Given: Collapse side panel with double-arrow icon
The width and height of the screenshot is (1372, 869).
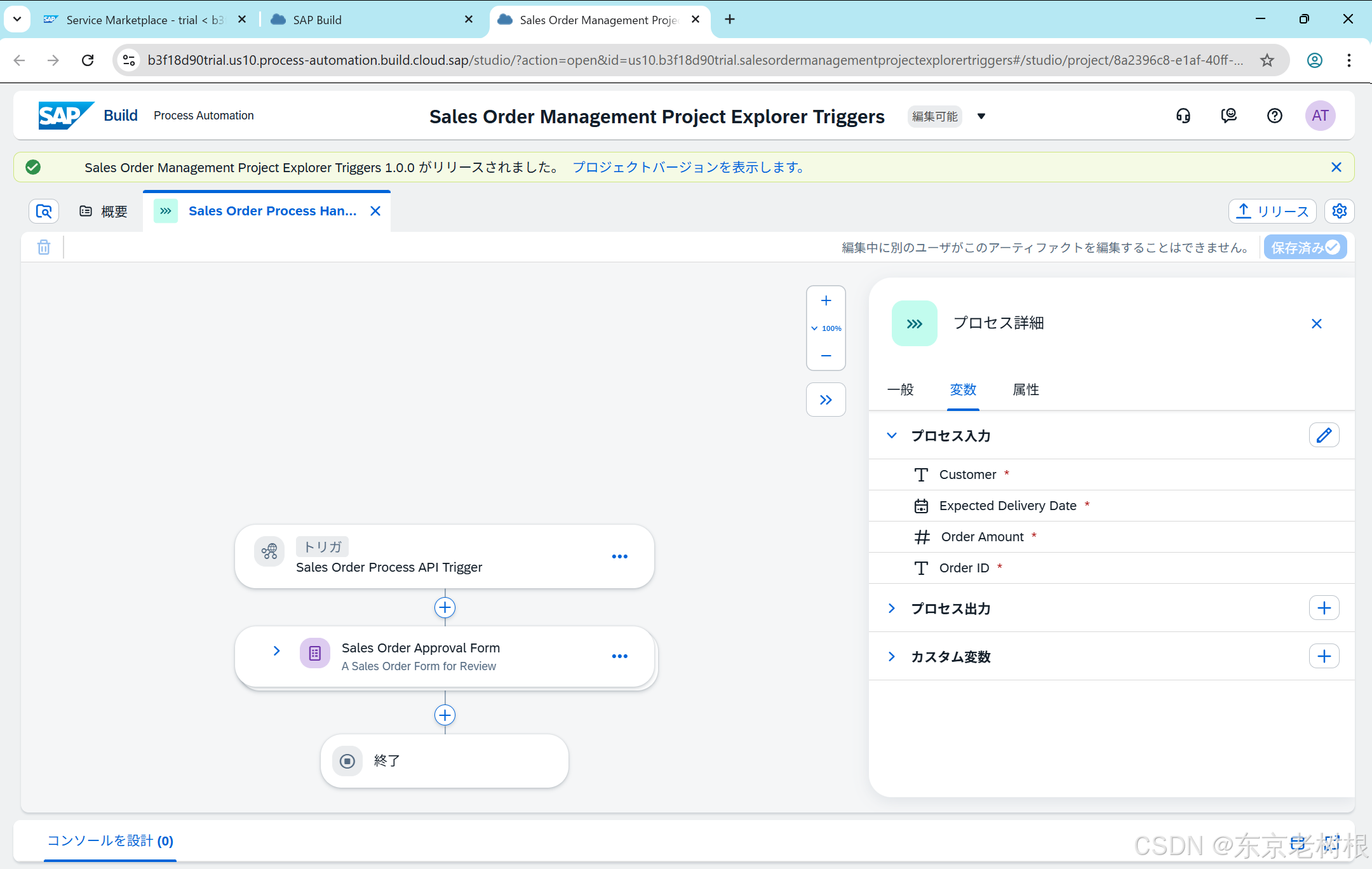Looking at the screenshot, I should pos(826,400).
